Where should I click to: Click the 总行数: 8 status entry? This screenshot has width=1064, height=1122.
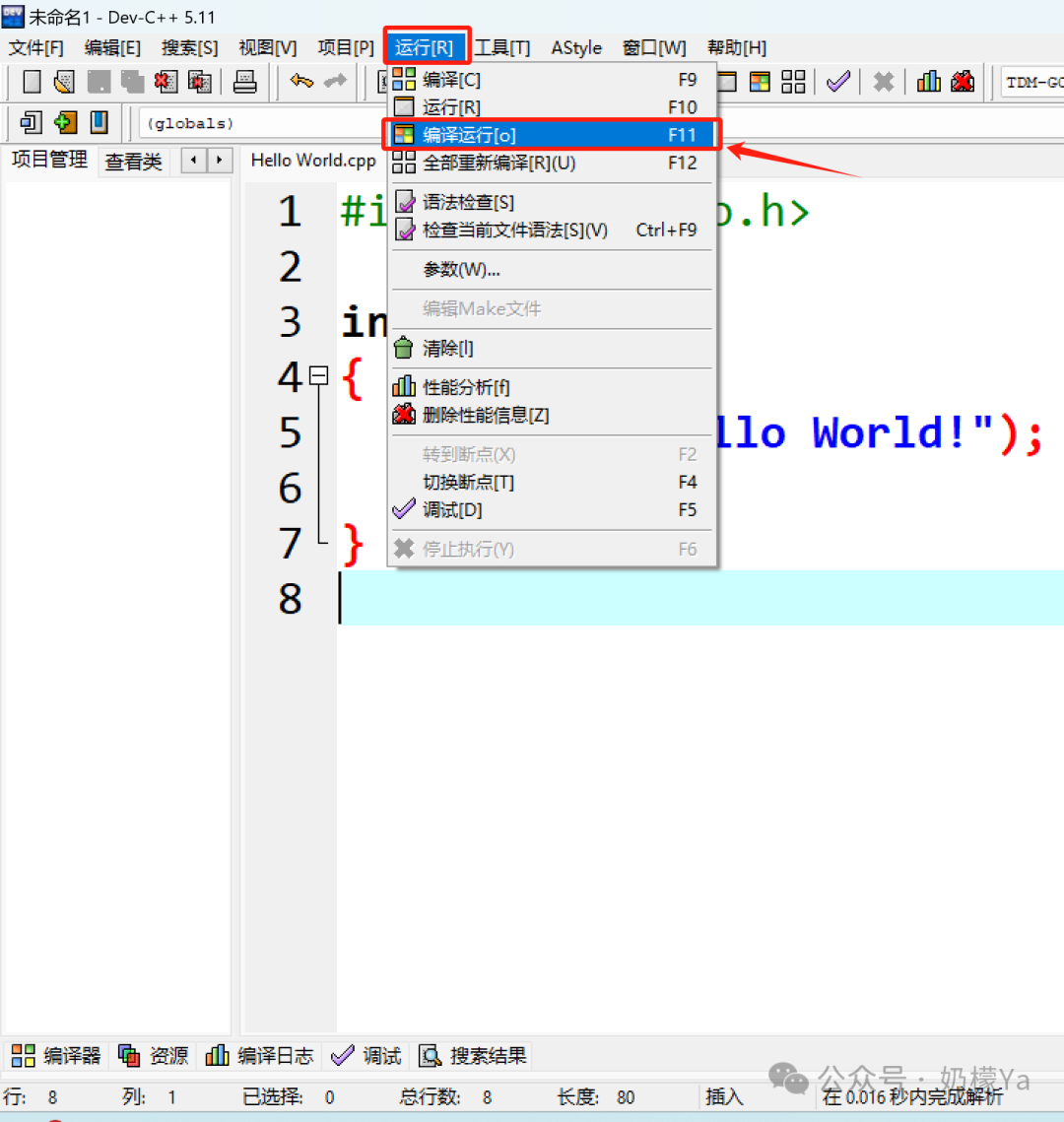(445, 1097)
